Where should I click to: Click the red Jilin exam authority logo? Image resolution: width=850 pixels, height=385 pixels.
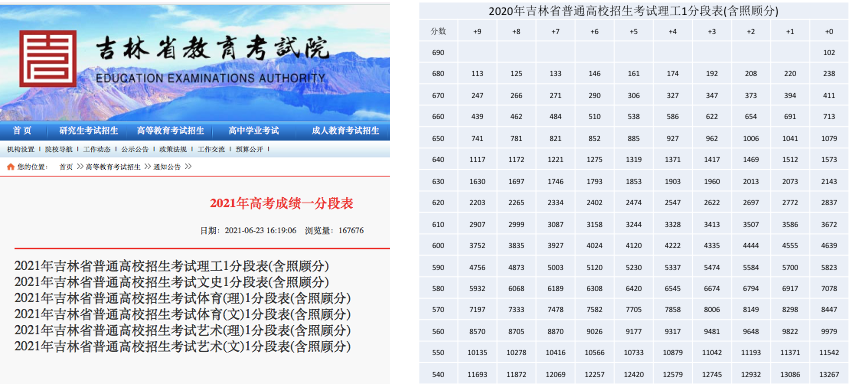(48, 59)
